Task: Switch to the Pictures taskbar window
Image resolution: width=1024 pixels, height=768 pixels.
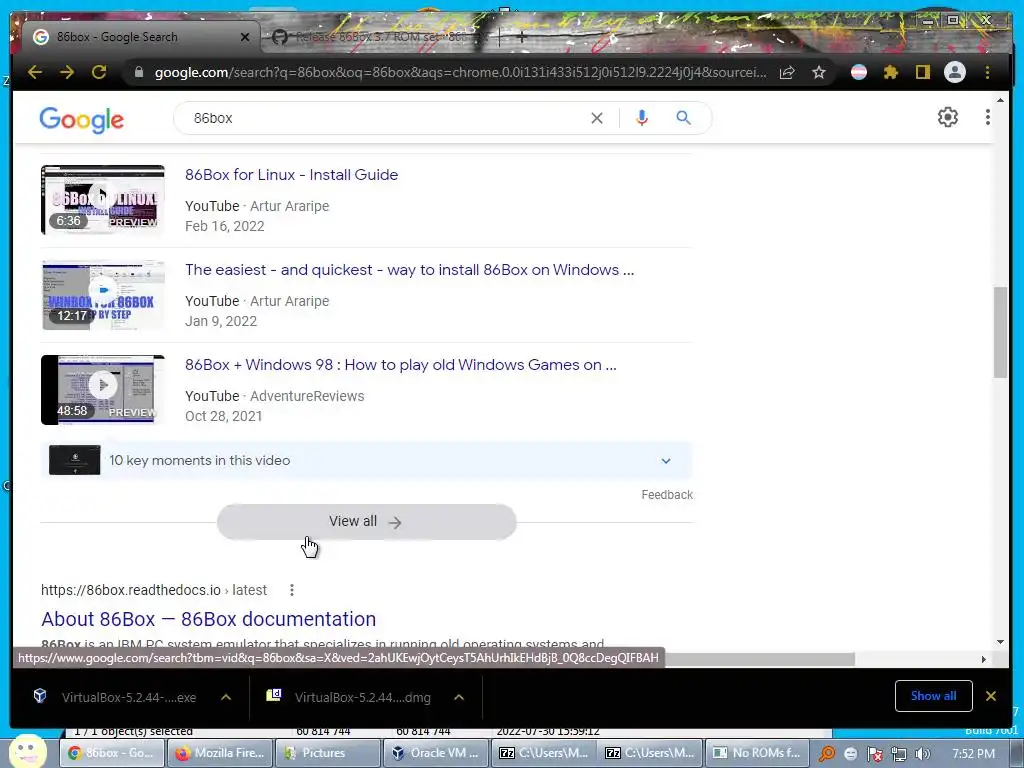Action: tap(327, 753)
